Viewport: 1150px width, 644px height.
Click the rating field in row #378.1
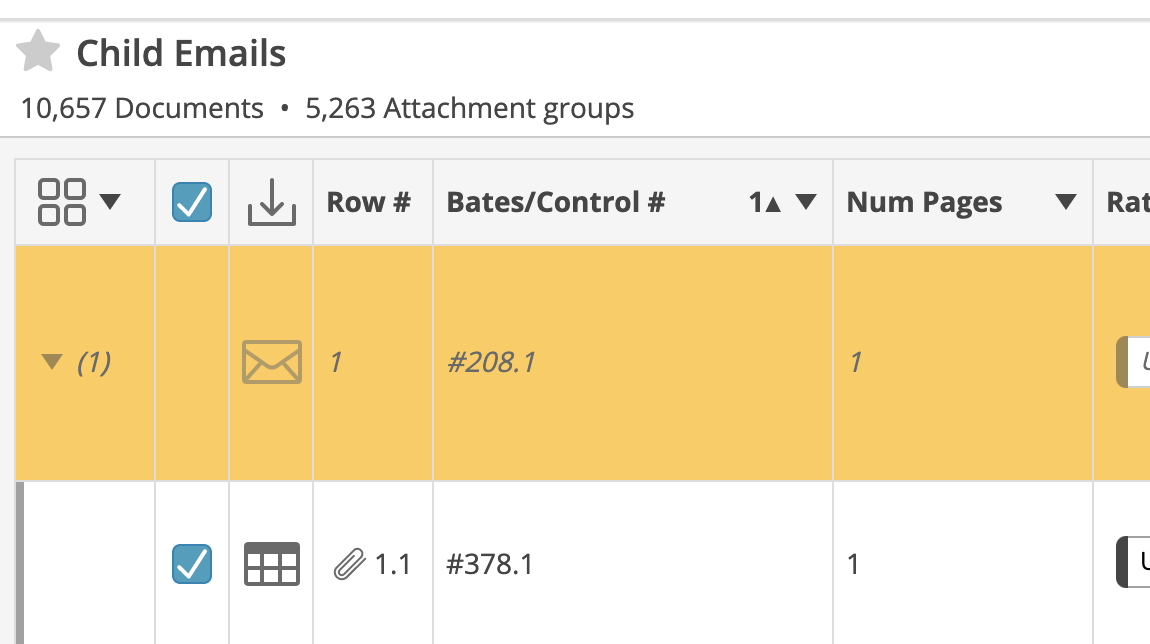tap(1132, 562)
